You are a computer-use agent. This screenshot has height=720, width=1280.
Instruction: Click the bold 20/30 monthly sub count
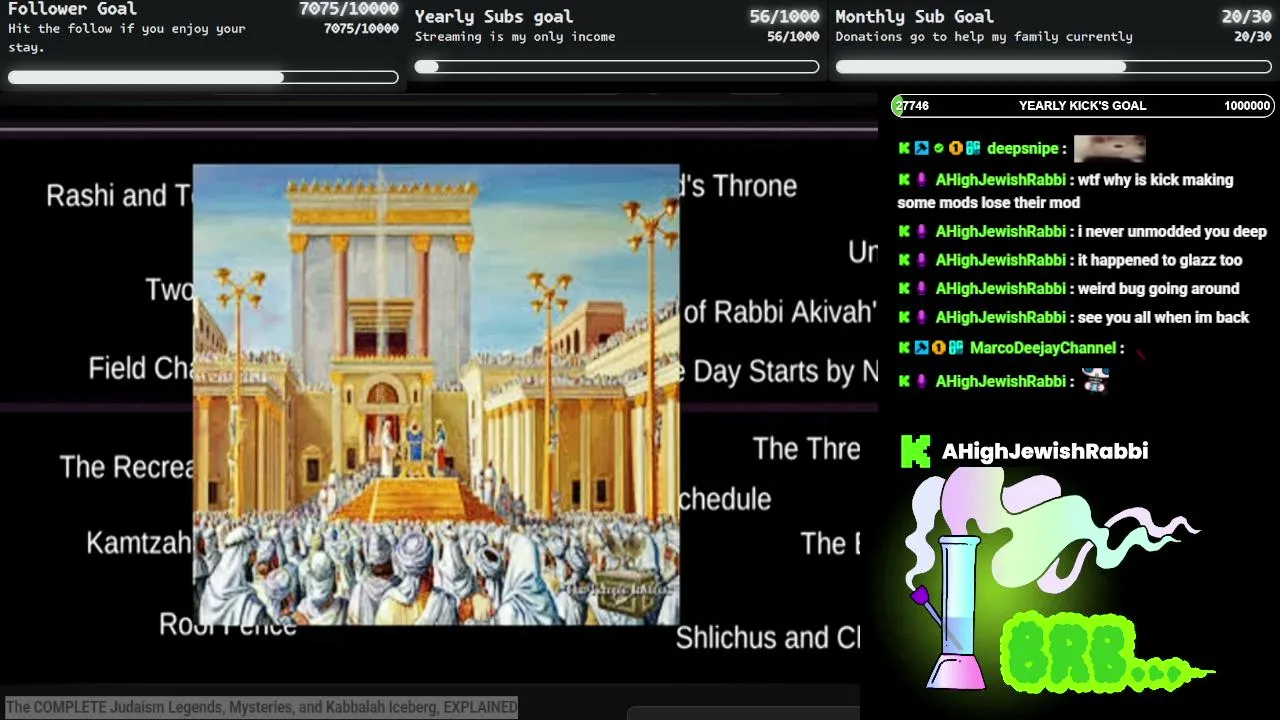1247,16
